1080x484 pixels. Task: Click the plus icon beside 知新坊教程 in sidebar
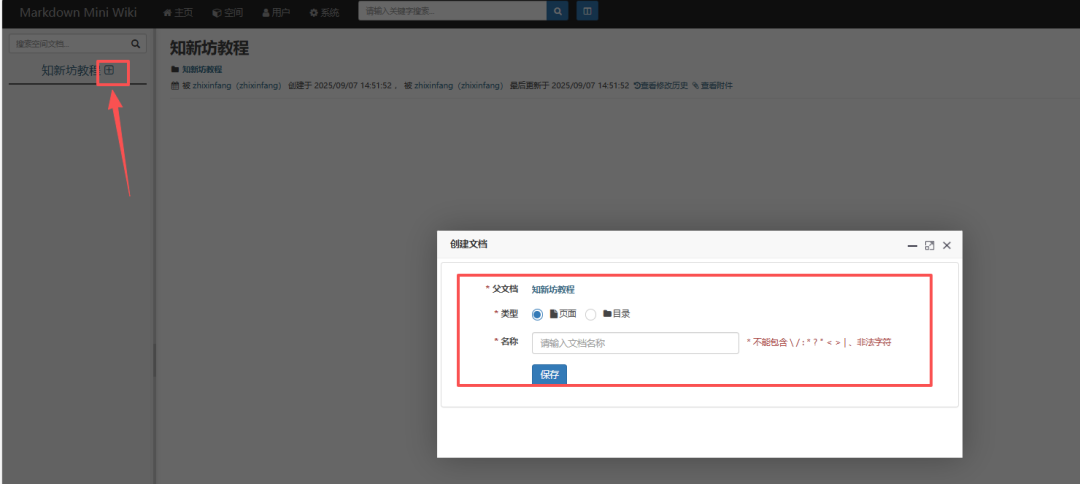pos(109,70)
